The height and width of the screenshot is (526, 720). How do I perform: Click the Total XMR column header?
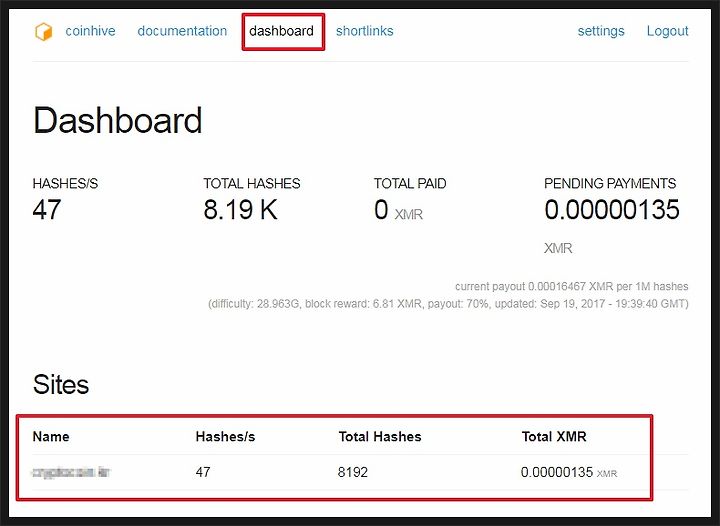pos(554,436)
